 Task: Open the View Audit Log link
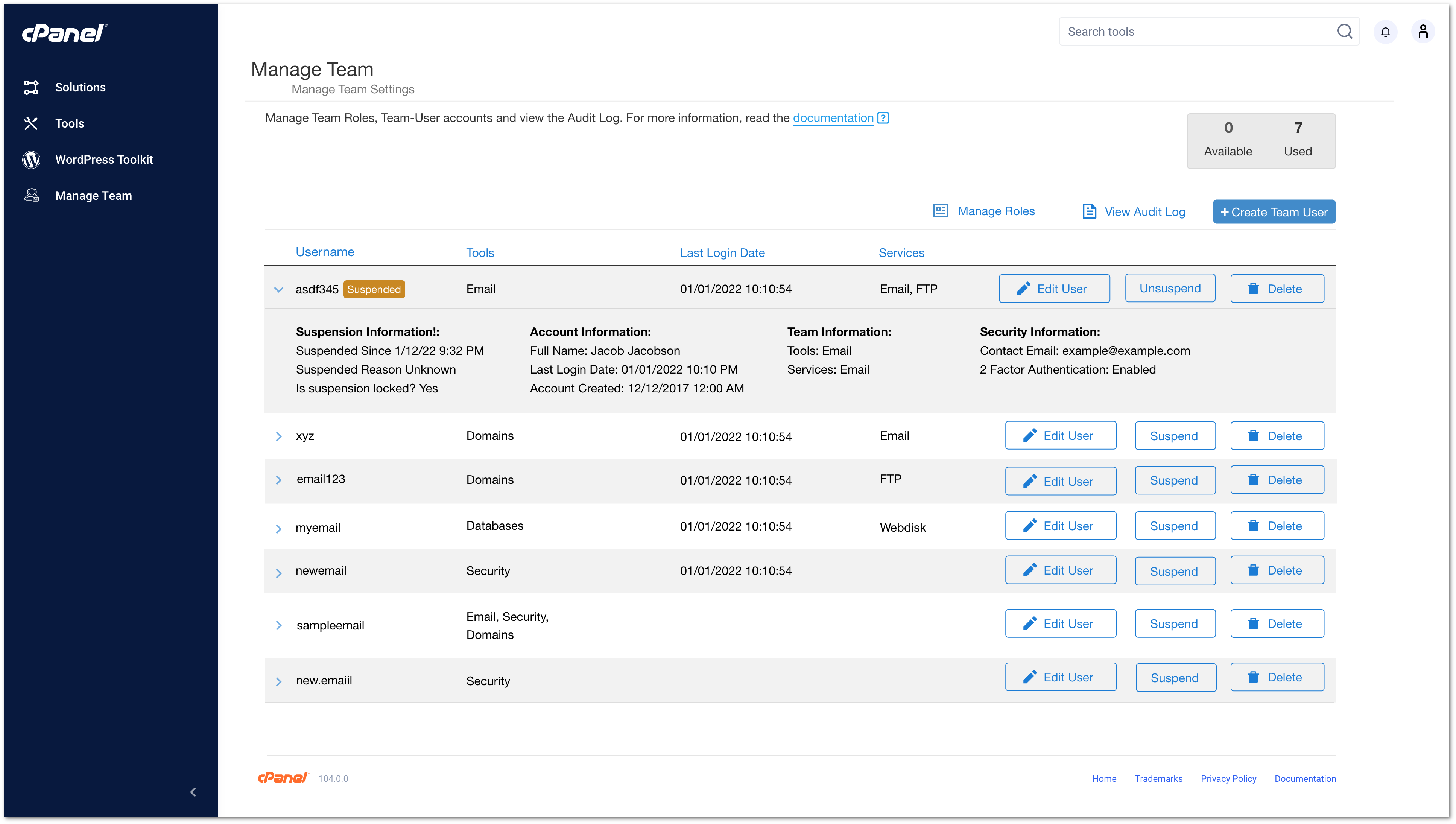1144,212
